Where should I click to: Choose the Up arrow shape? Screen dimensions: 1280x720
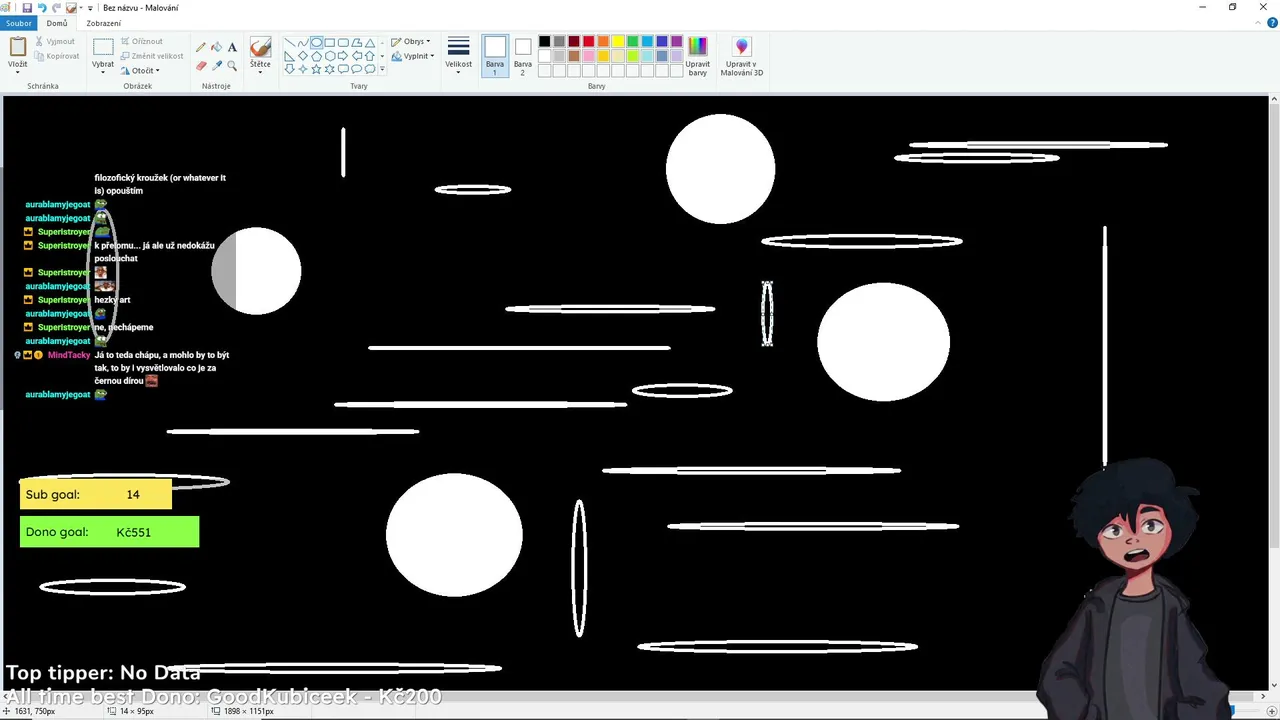point(369,56)
